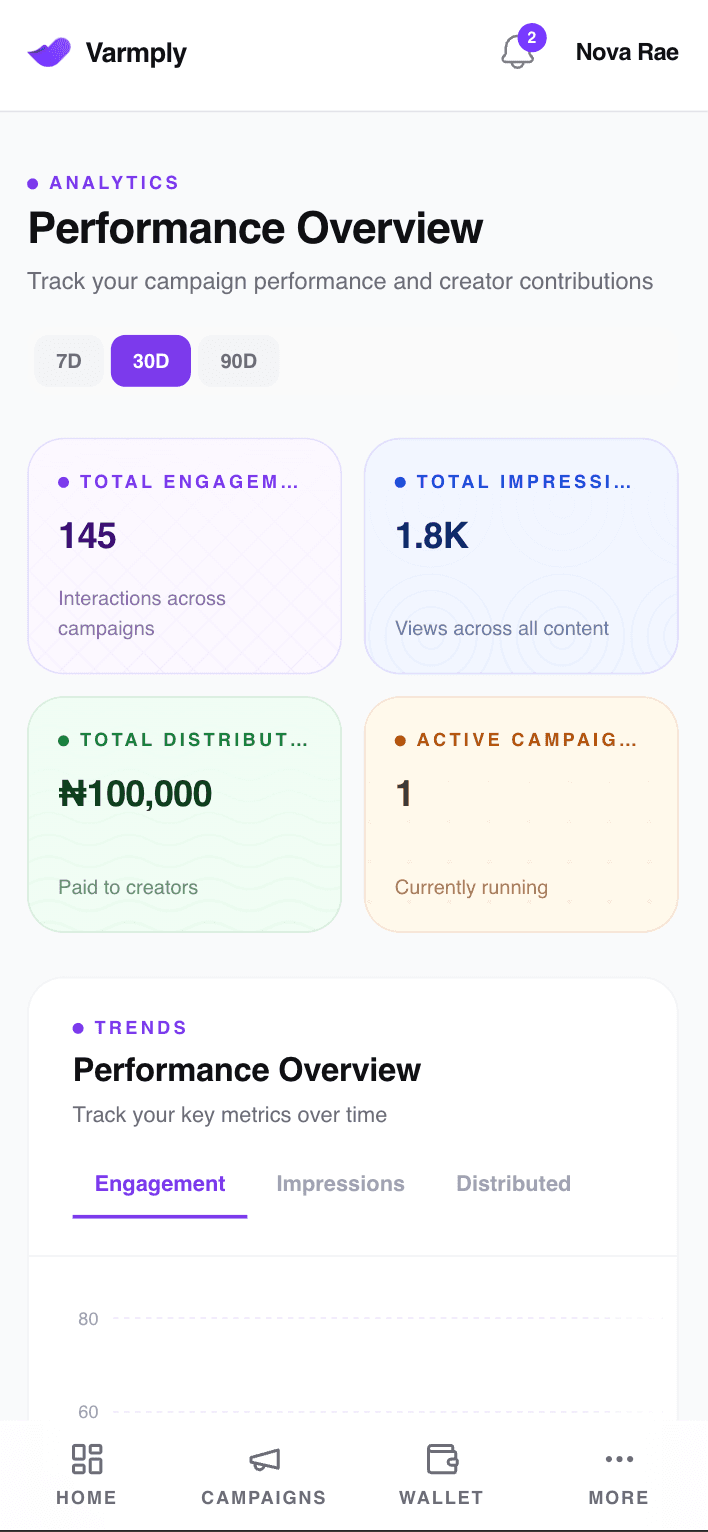708x1532 pixels.
Task: Tap the Home grid icon
Action: (x=87, y=1459)
